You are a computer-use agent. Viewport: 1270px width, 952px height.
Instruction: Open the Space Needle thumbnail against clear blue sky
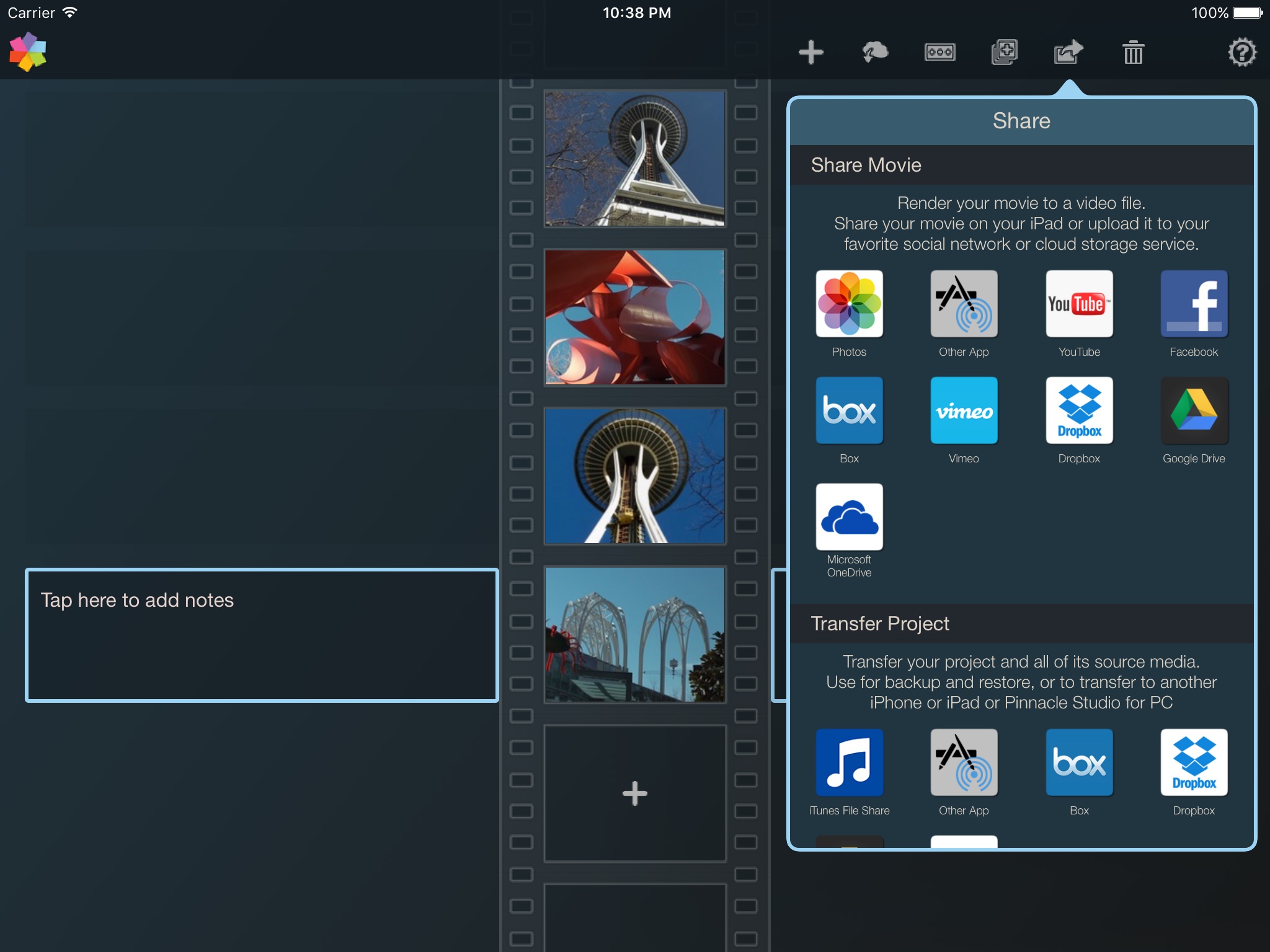(x=635, y=475)
